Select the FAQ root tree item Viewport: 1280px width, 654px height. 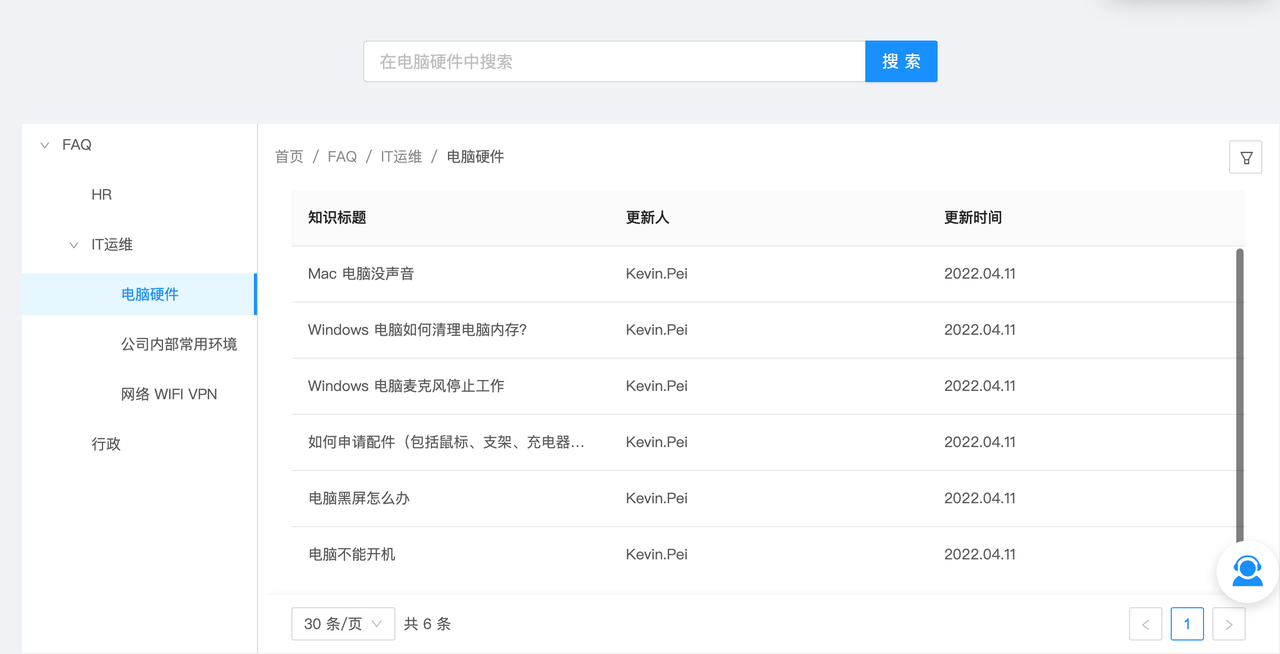[x=77, y=145]
